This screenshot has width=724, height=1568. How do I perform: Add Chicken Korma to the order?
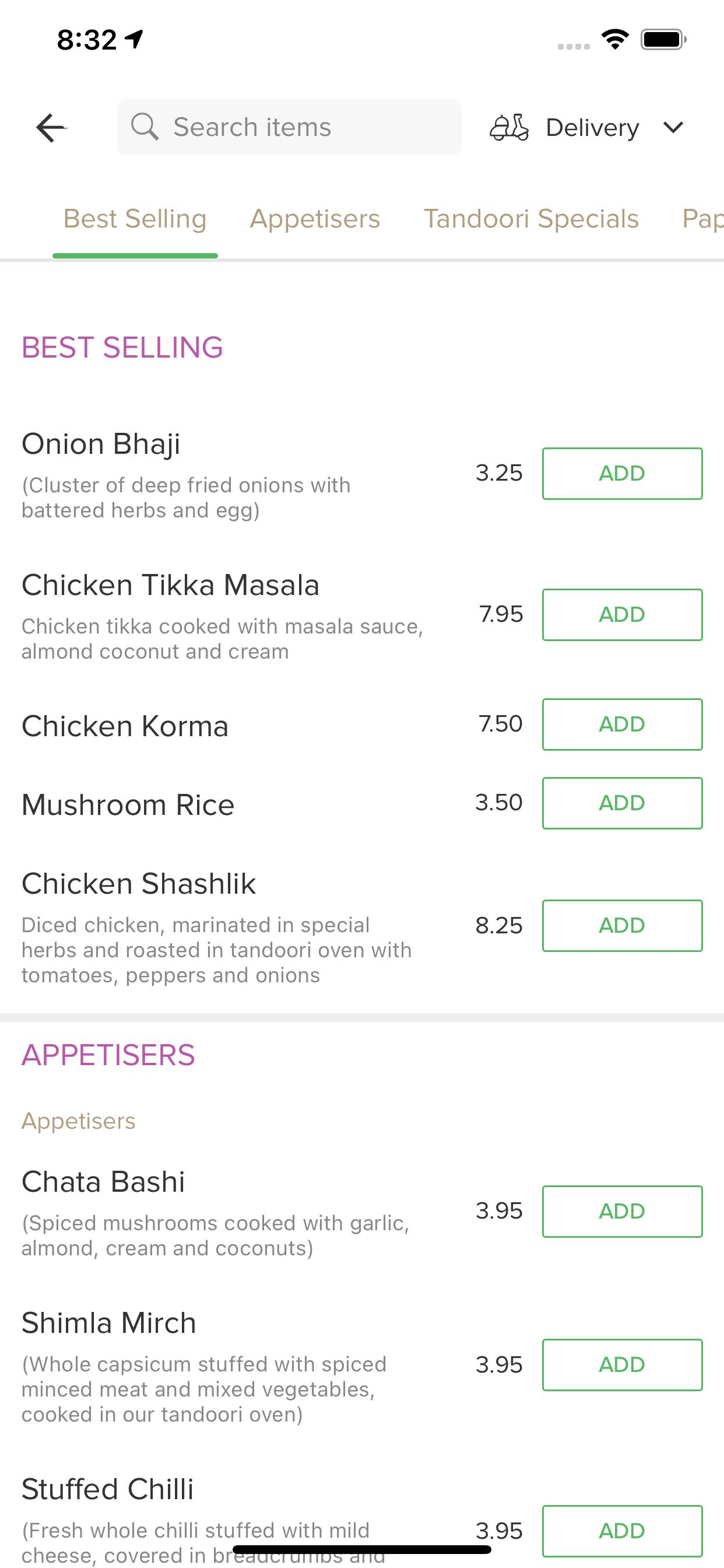(622, 724)
